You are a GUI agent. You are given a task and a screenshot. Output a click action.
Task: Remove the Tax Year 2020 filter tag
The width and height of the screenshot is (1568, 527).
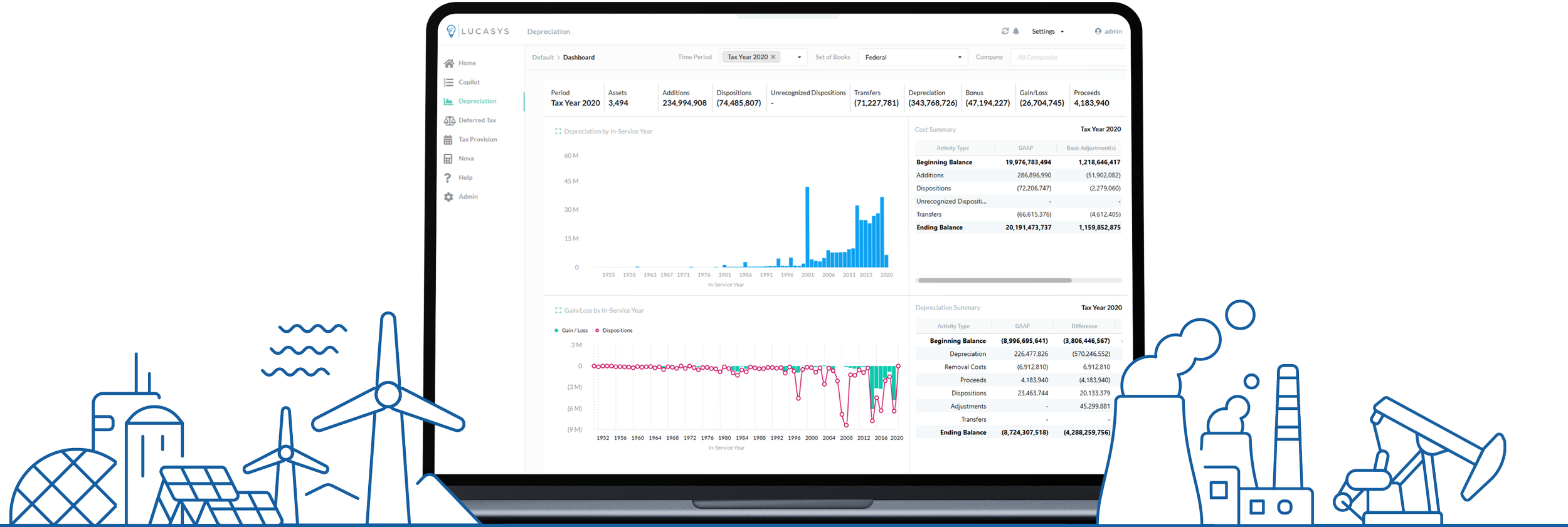pos(773,57)
